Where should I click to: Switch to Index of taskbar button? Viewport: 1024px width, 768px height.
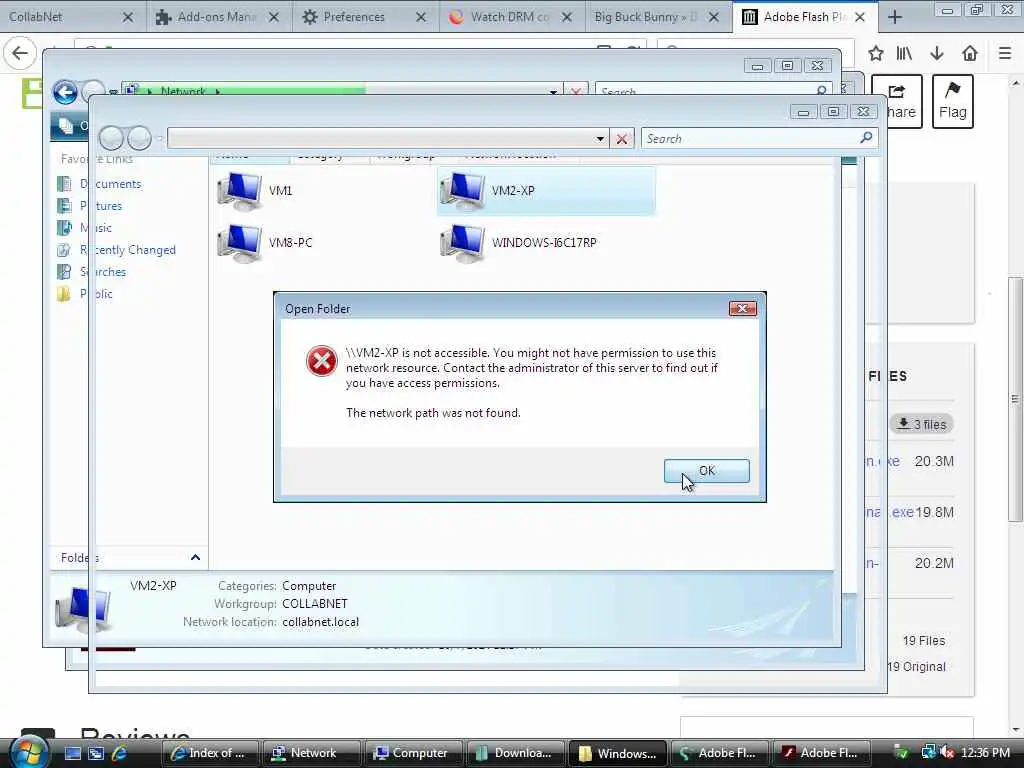pyautogui.click(x=210, y=753)
